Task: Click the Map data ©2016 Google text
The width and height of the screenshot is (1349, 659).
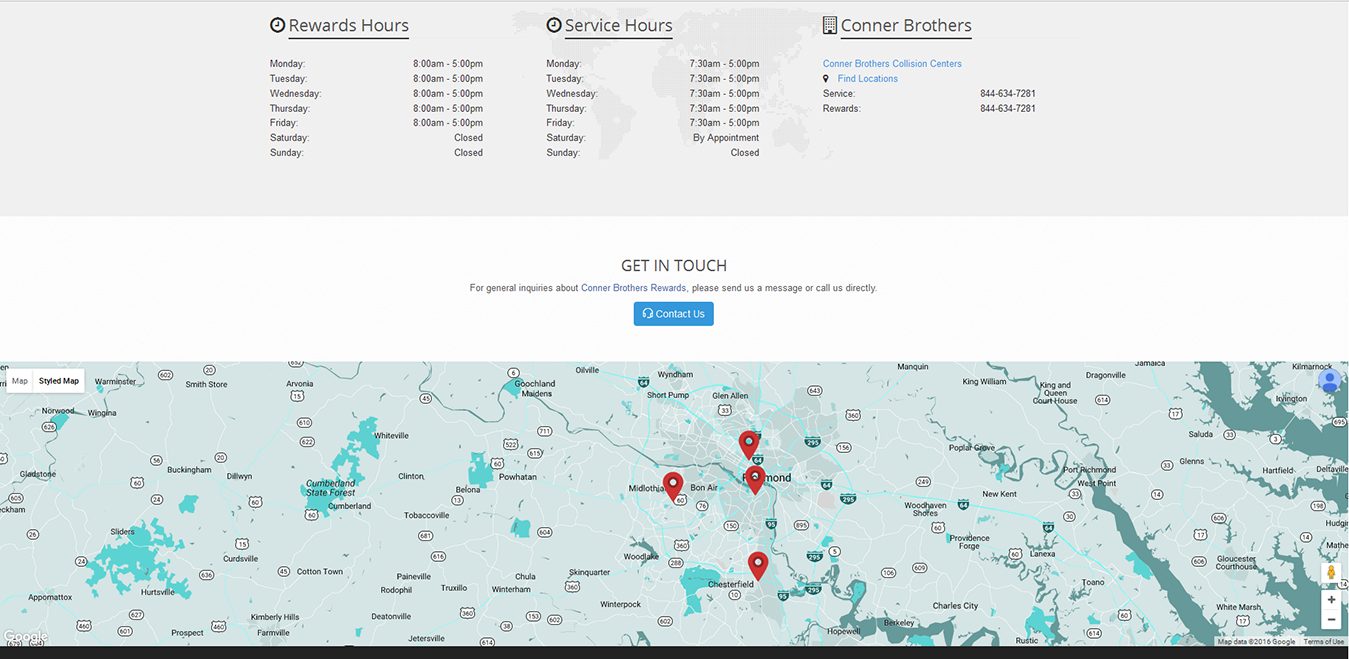Action: [x=1256, y=642]
